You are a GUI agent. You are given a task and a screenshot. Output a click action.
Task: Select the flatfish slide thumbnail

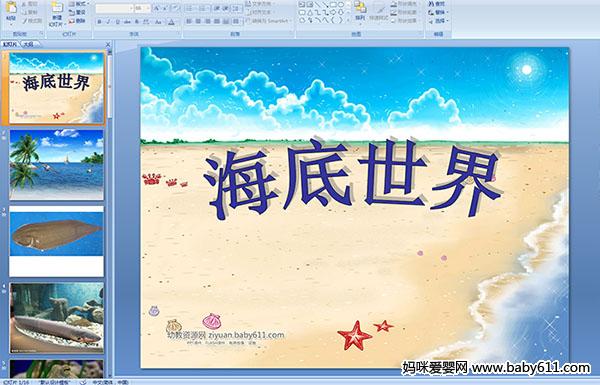57,241
